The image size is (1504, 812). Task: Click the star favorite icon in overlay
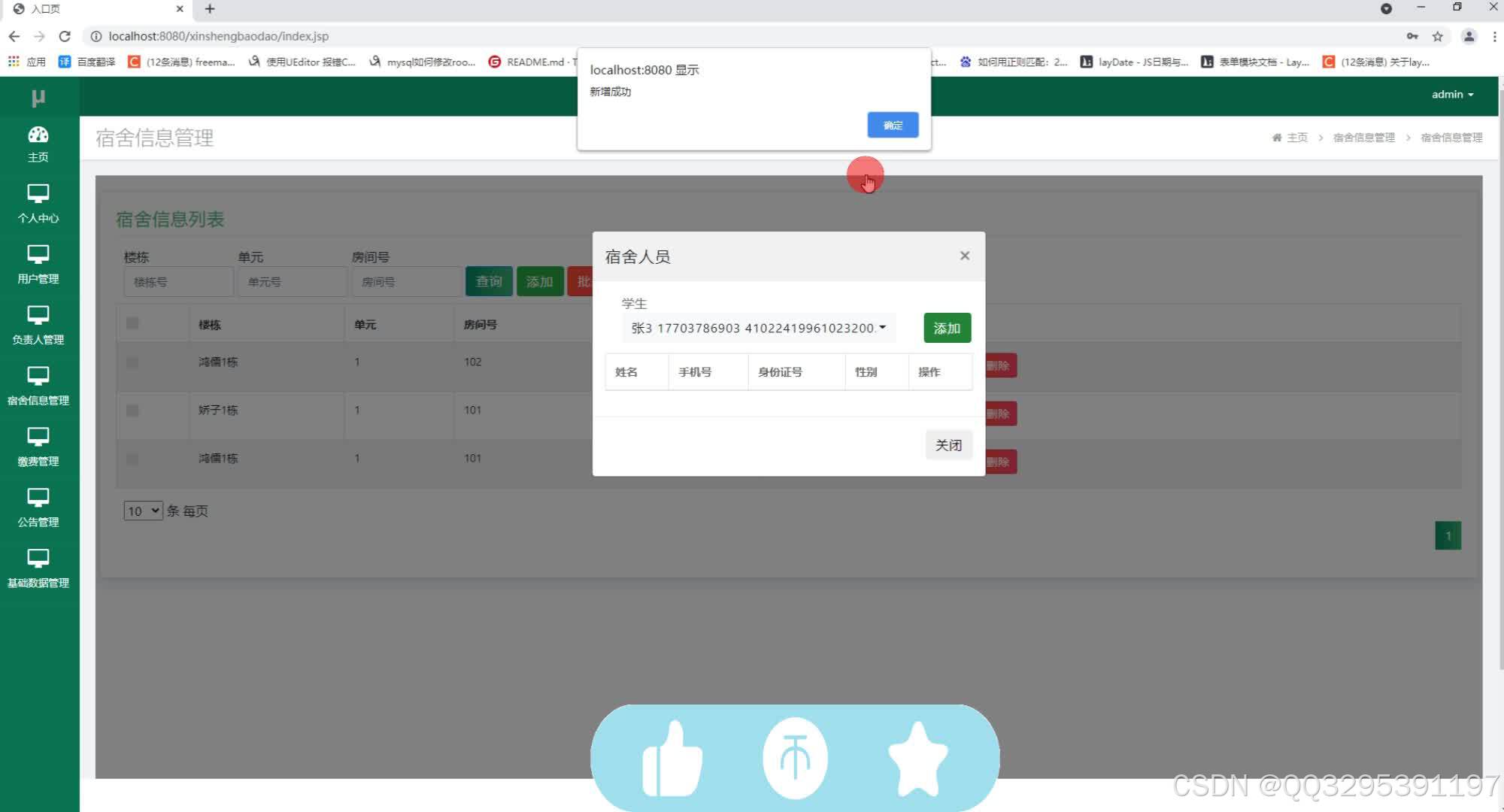(918, 758)
